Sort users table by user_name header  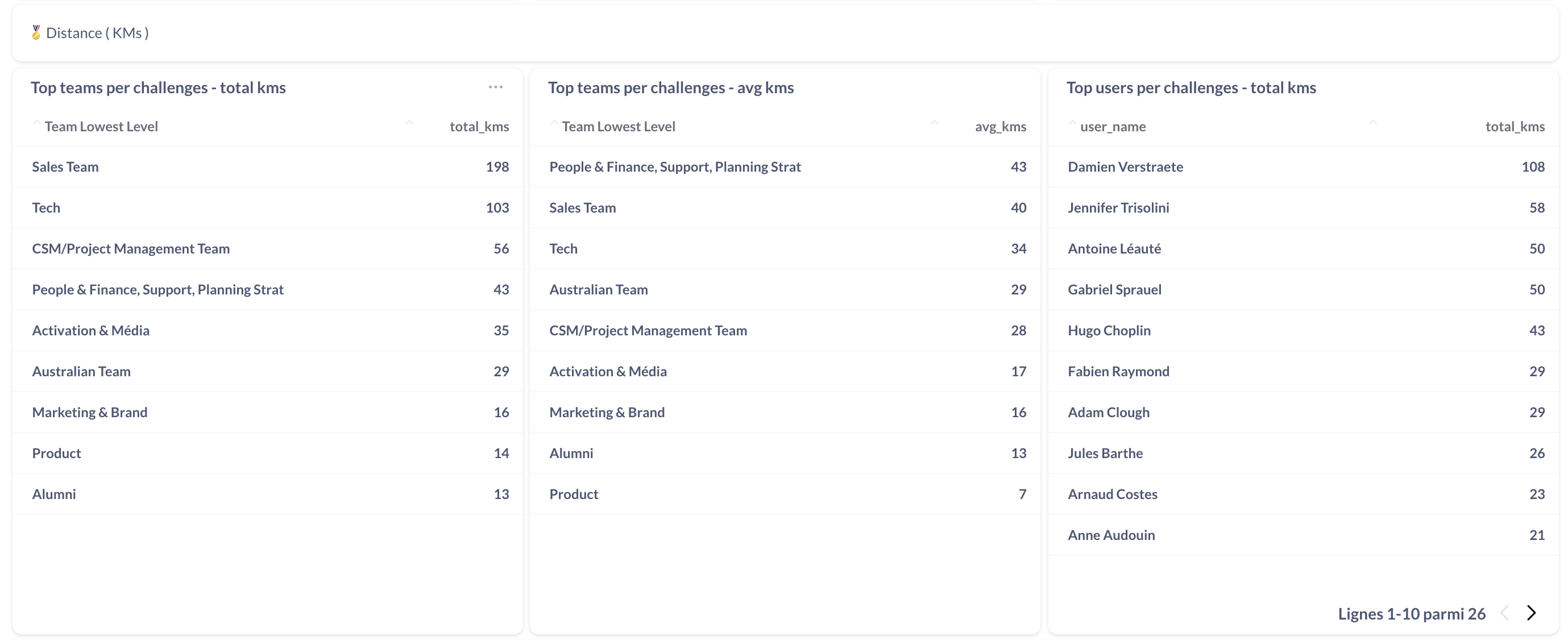[x=1112, y=127]
